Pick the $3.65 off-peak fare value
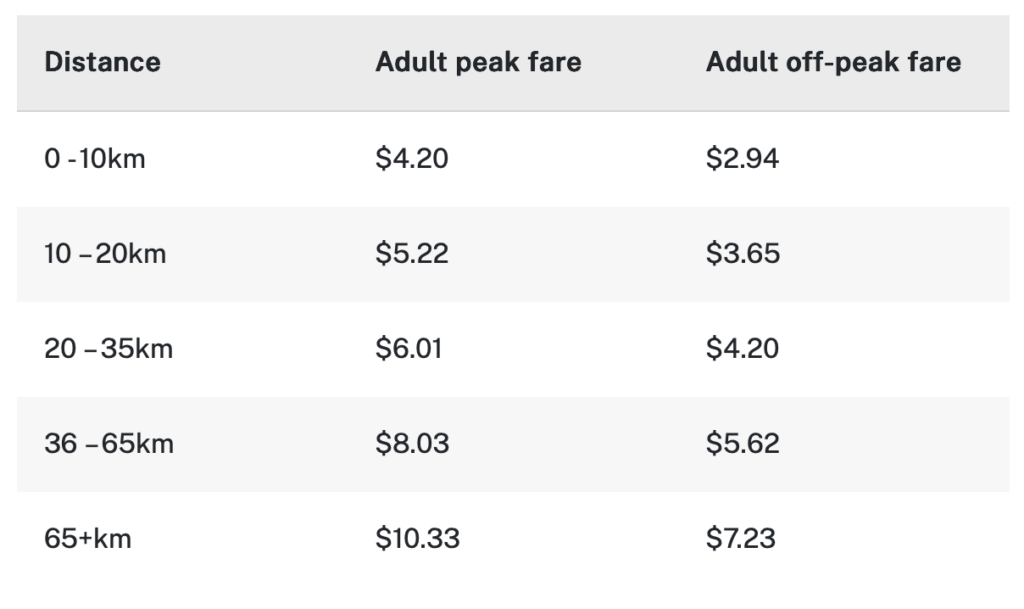The image size is (1024, 609). [742, 254]
